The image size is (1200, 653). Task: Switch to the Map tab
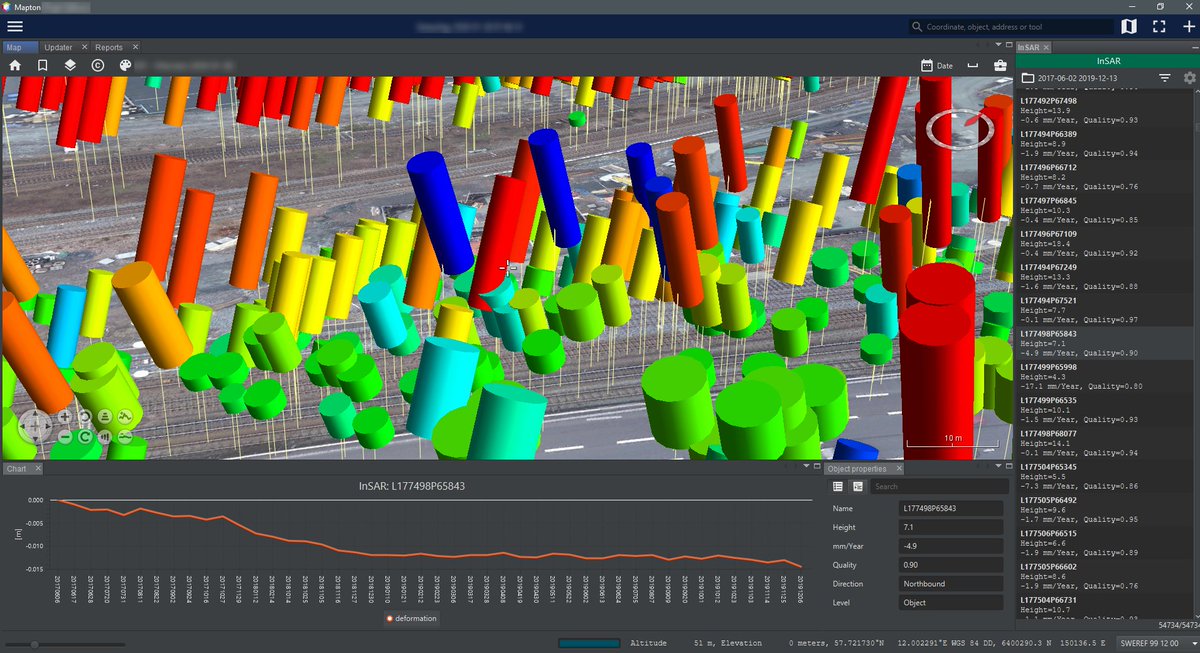(19, 47)
